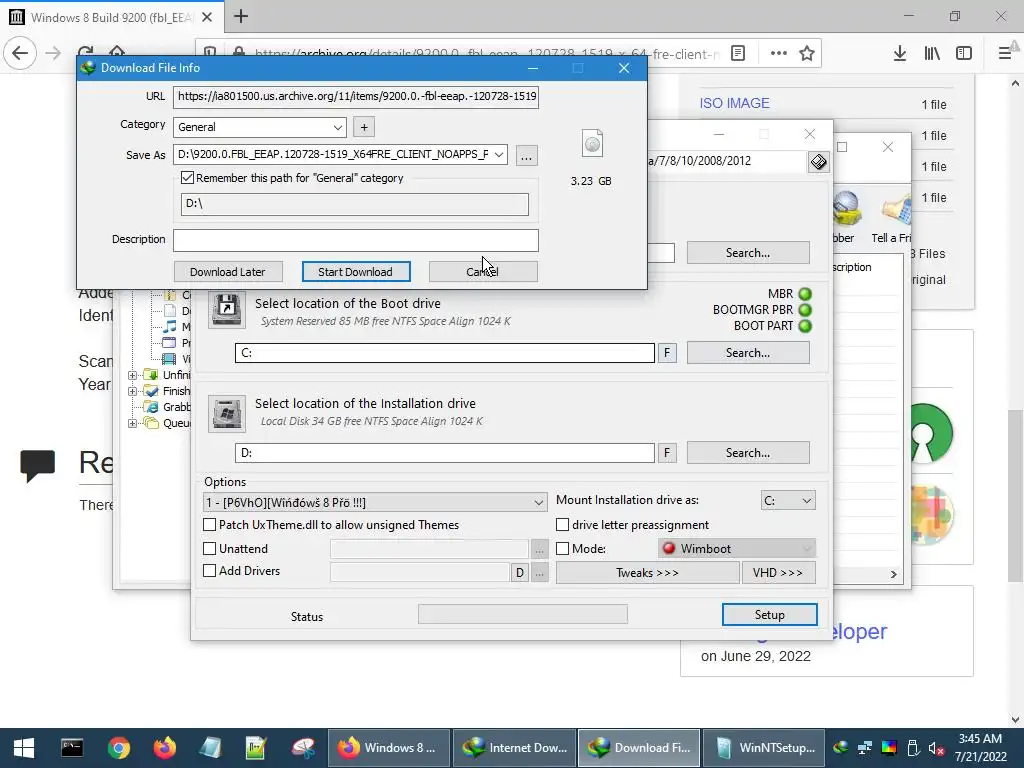Open a new Firefox tab with plus button
Image resolution: width=1024 pixels, height=768 pixels.
pos(241,16)
